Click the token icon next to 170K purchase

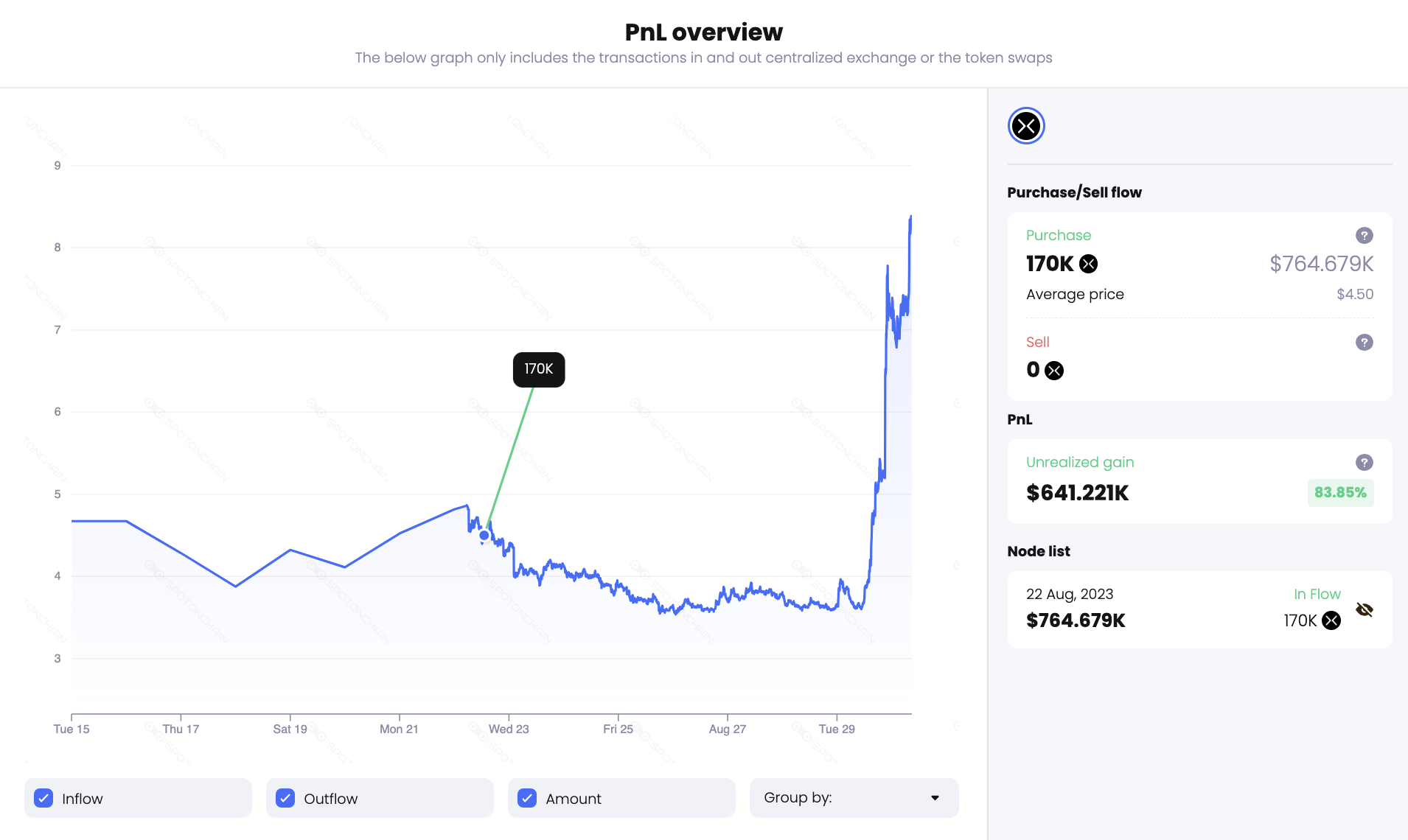point(1088,264)
